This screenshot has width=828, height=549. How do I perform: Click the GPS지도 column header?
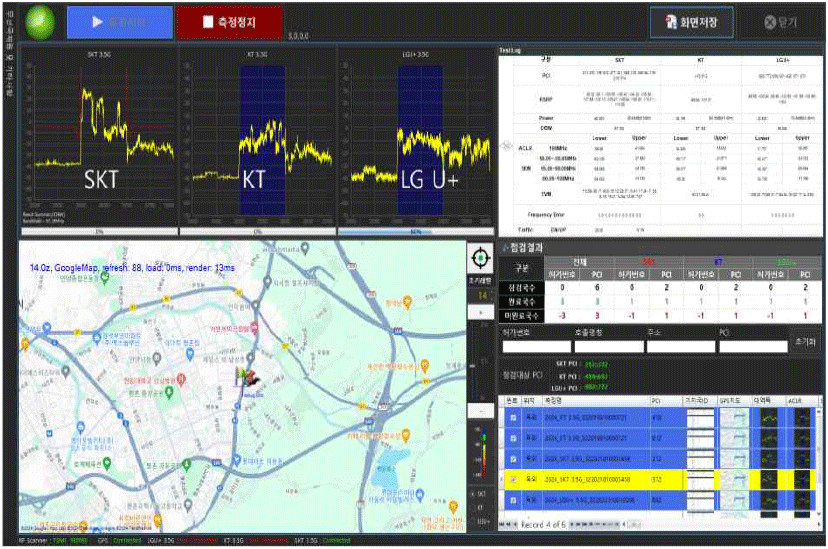click(x=734, y=401)
